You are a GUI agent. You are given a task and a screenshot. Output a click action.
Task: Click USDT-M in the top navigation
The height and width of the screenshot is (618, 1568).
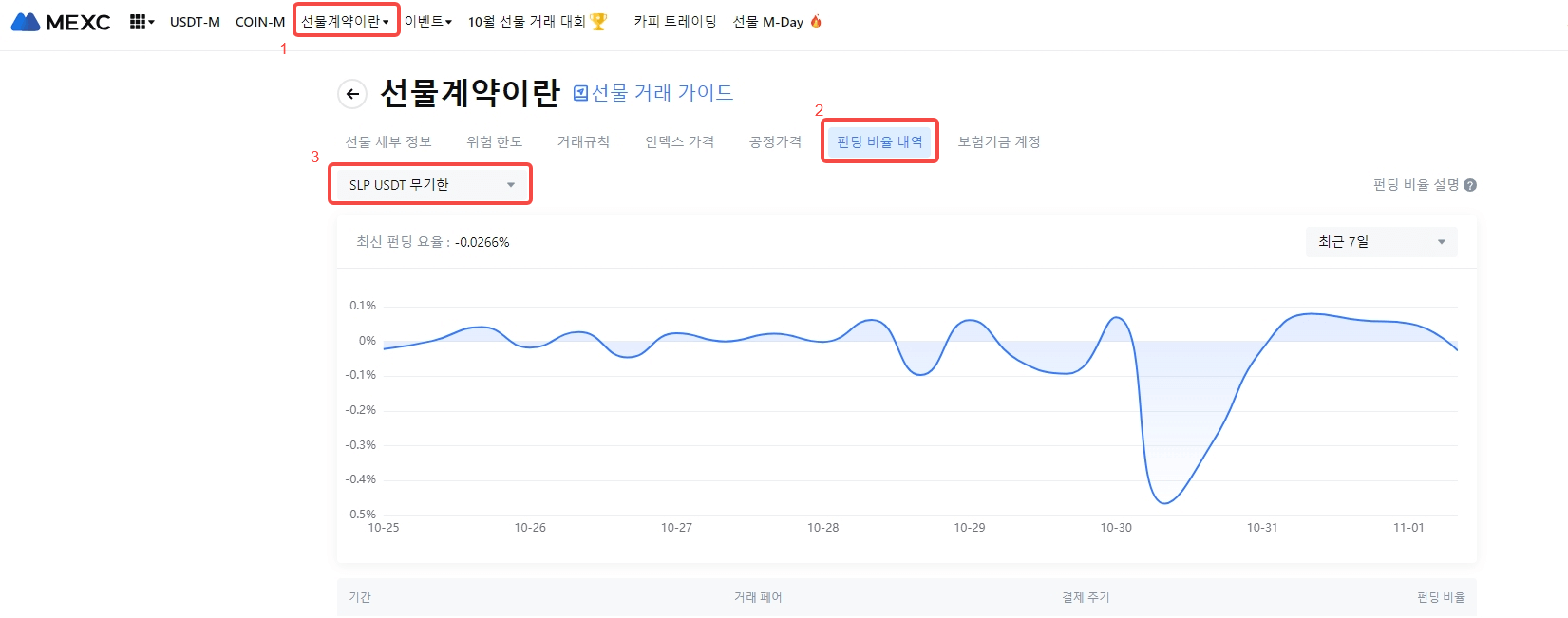[195, 22]
